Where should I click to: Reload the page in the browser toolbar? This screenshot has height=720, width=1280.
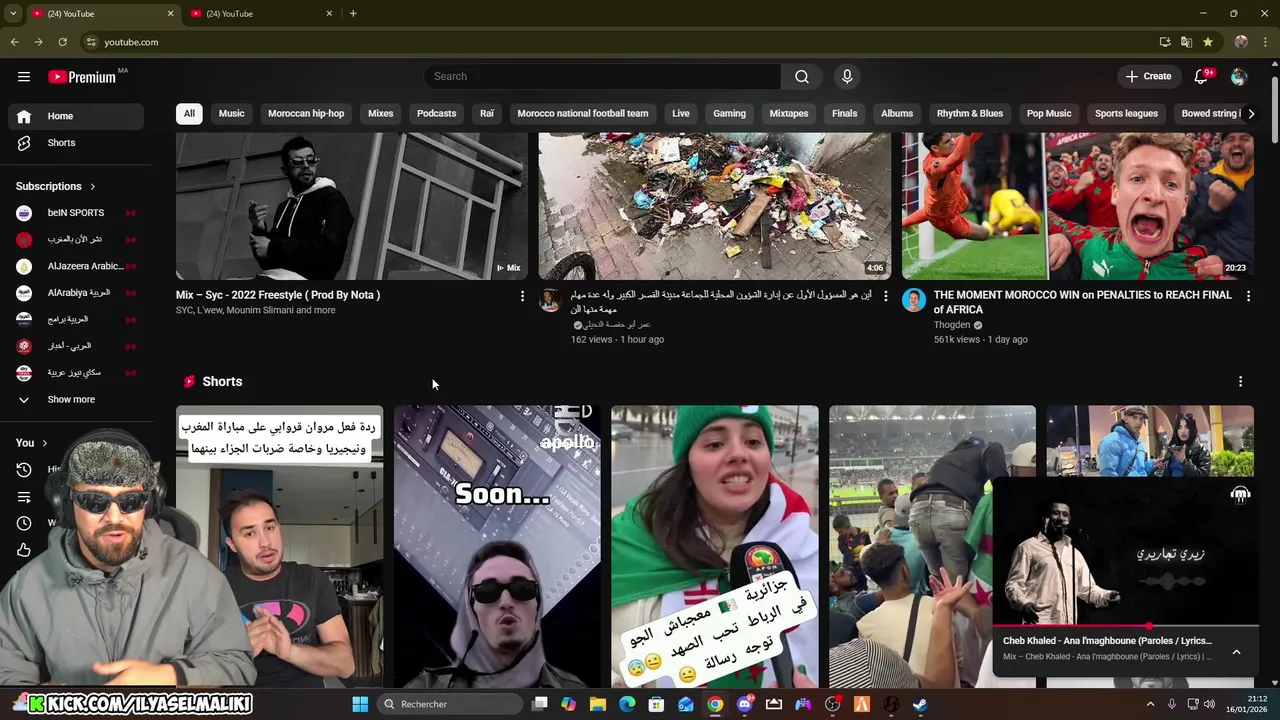point(62,42)
